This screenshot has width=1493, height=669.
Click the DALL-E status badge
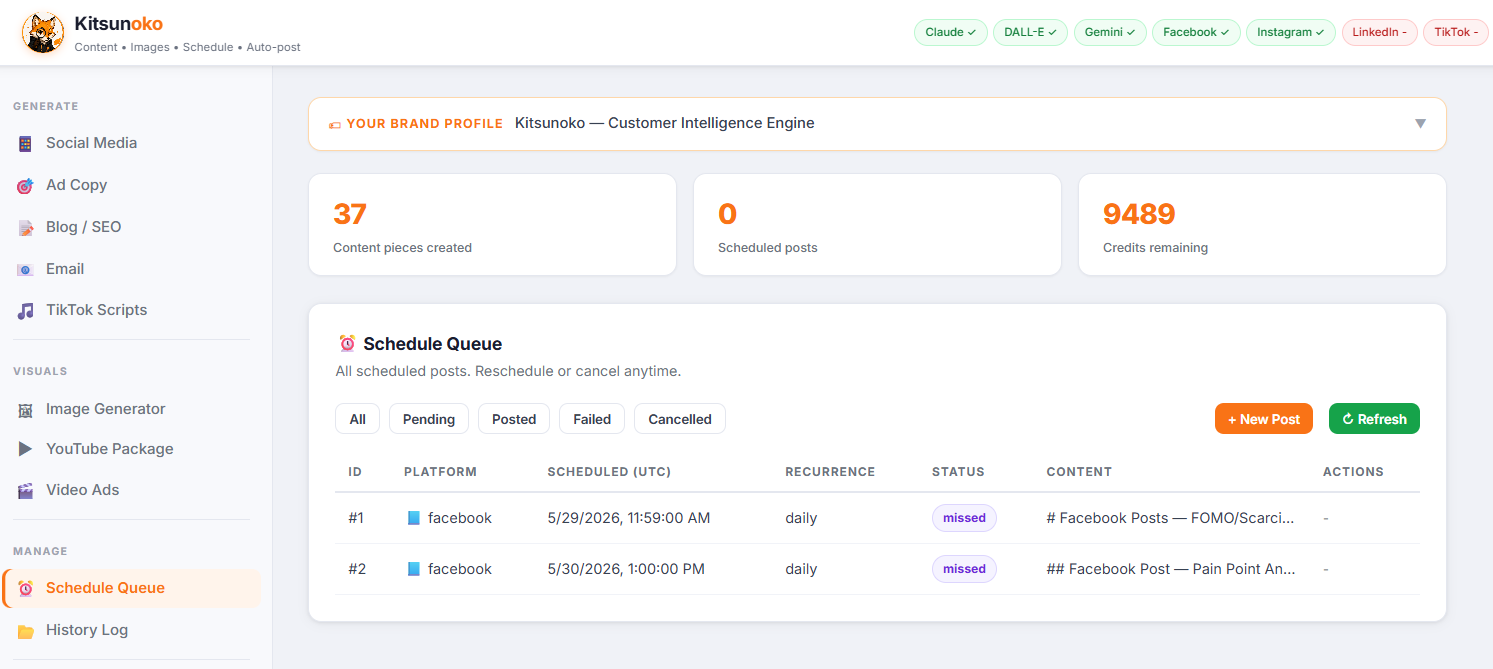coord(1031,32)
